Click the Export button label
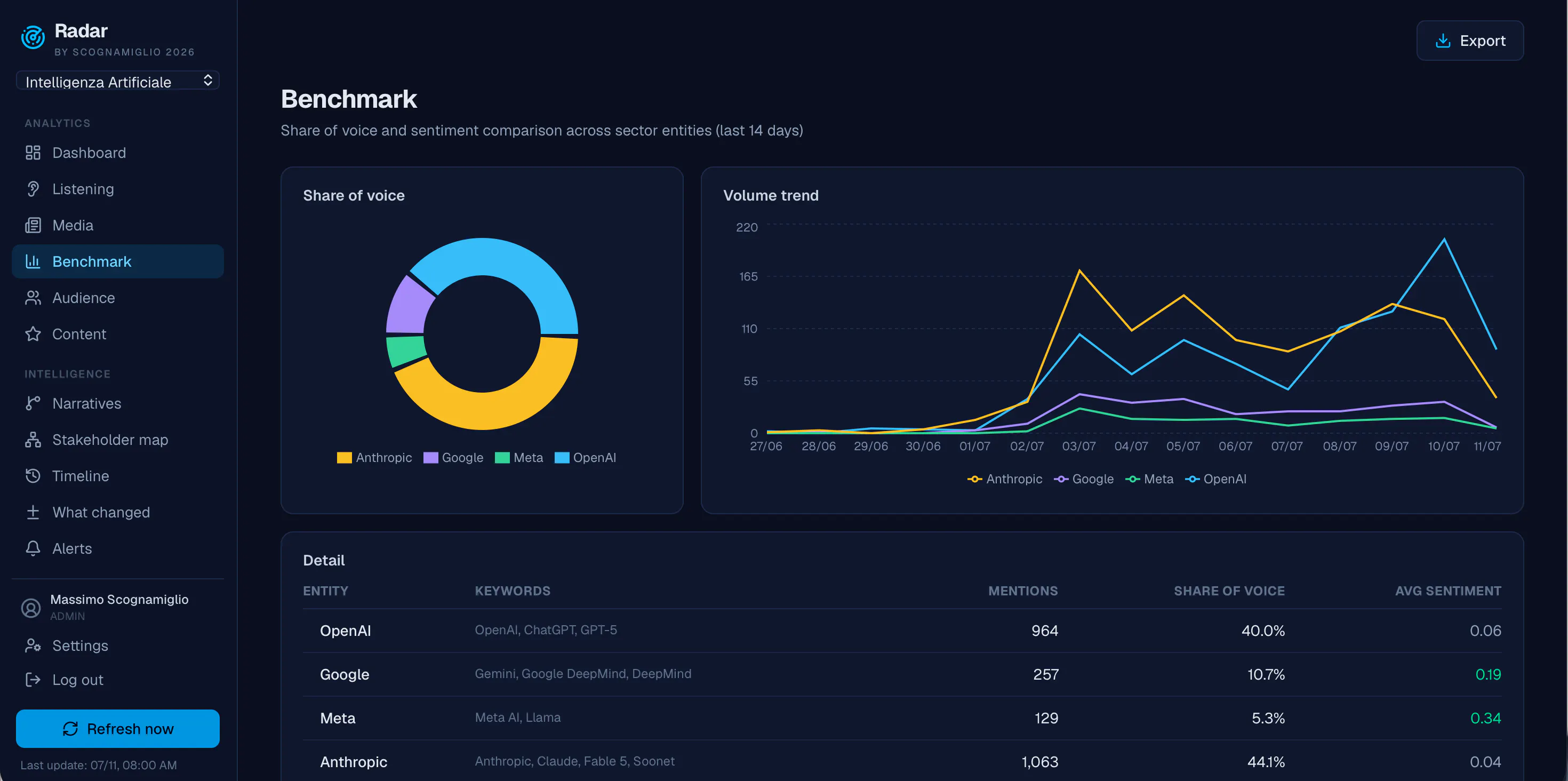The image size is (1568, 781). coord(1482,41)
